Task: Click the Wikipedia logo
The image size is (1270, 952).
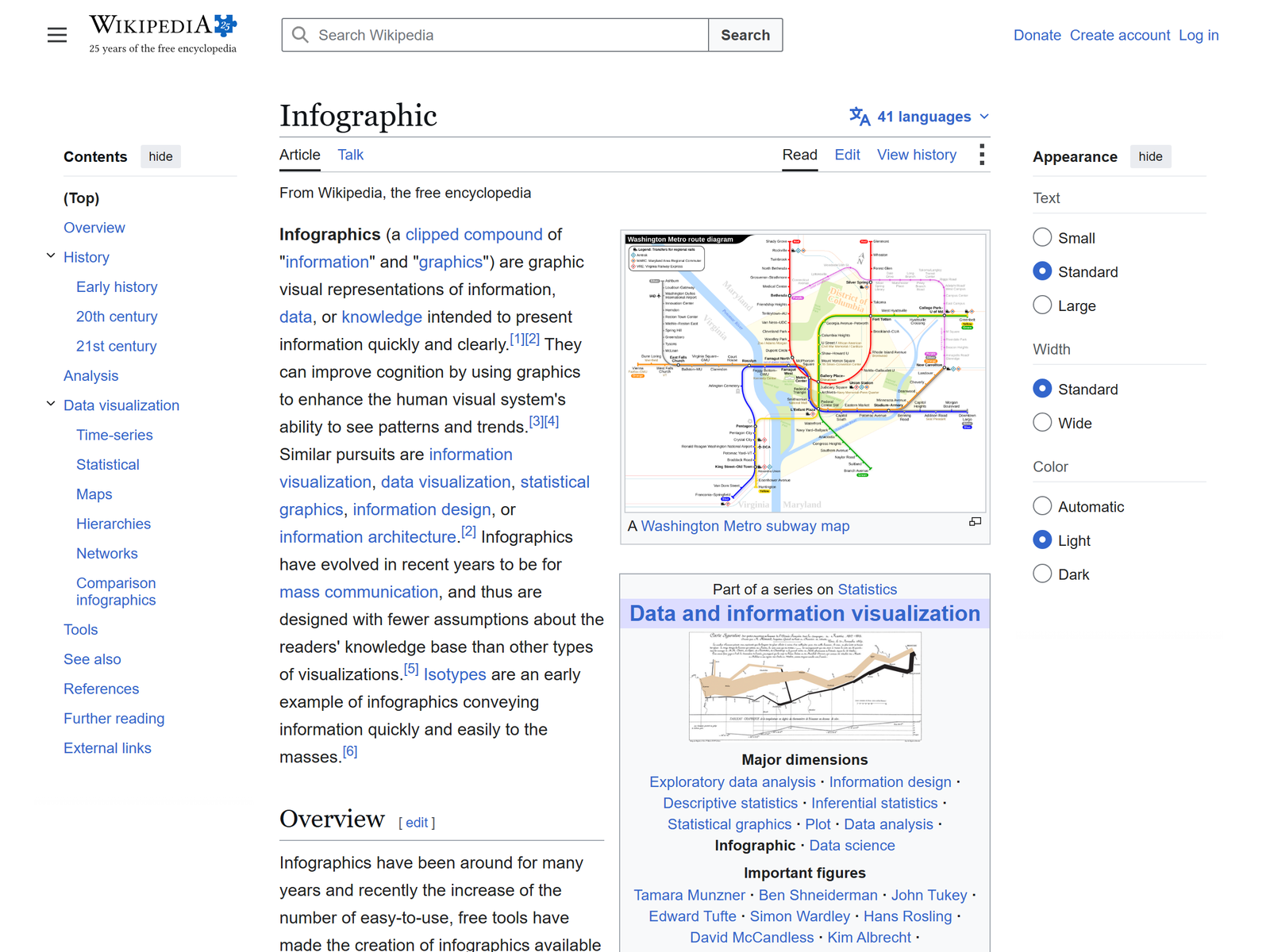Action: coord(163,35)
